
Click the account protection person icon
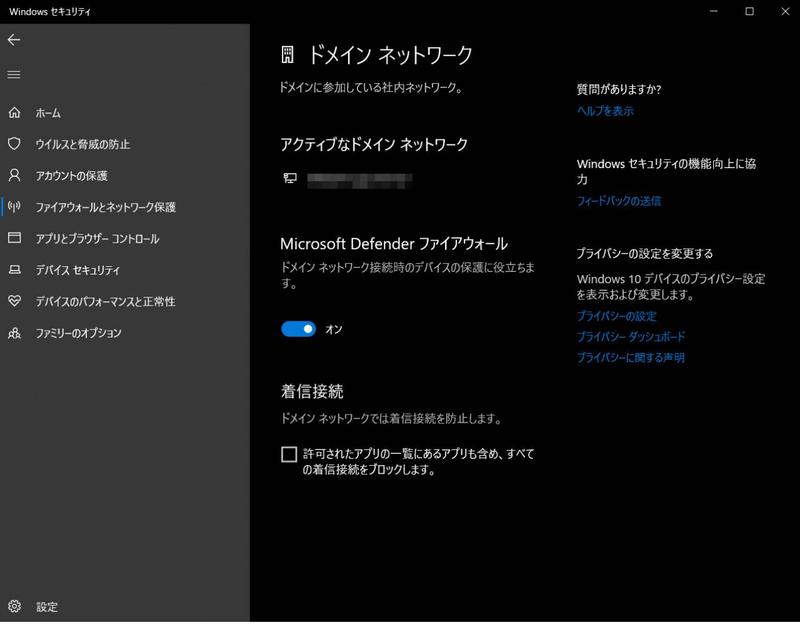pos(14,175)
